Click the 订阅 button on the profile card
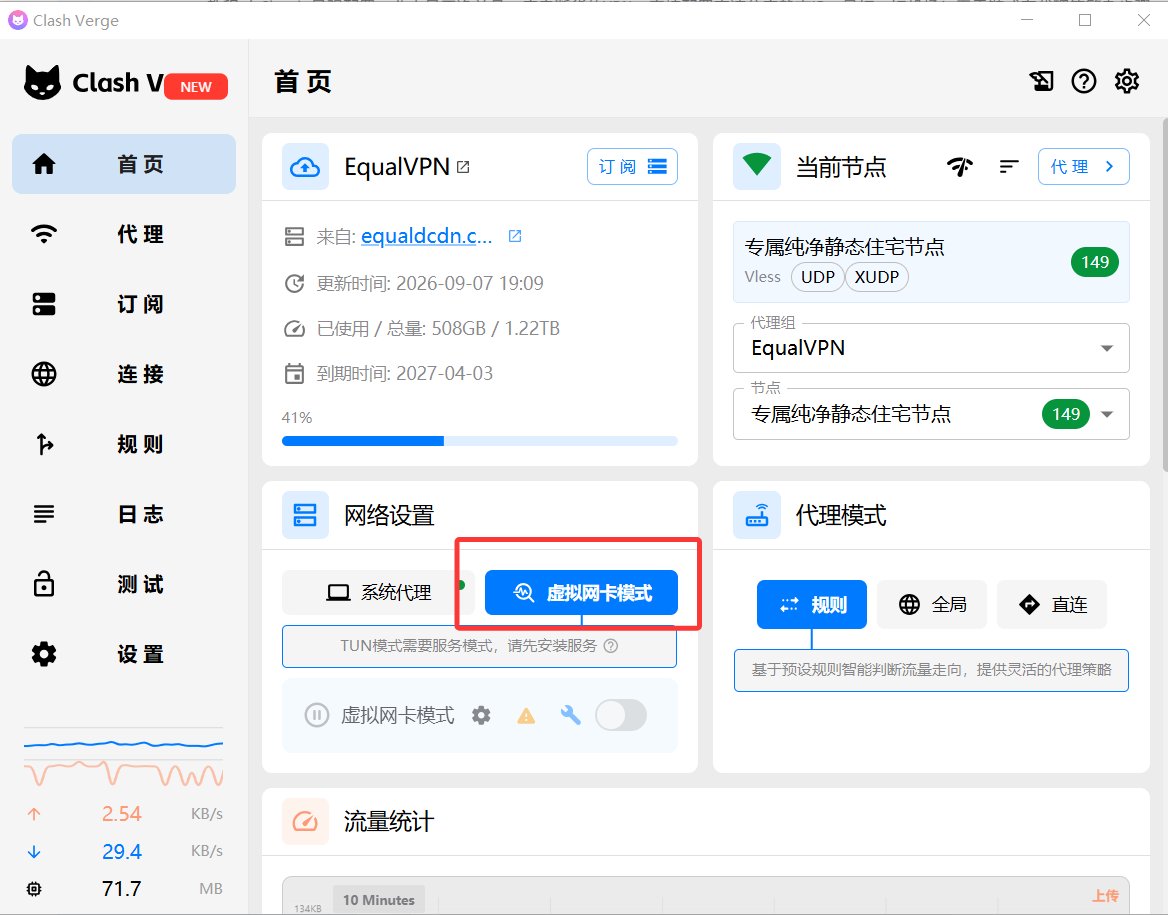 (632, 166)
